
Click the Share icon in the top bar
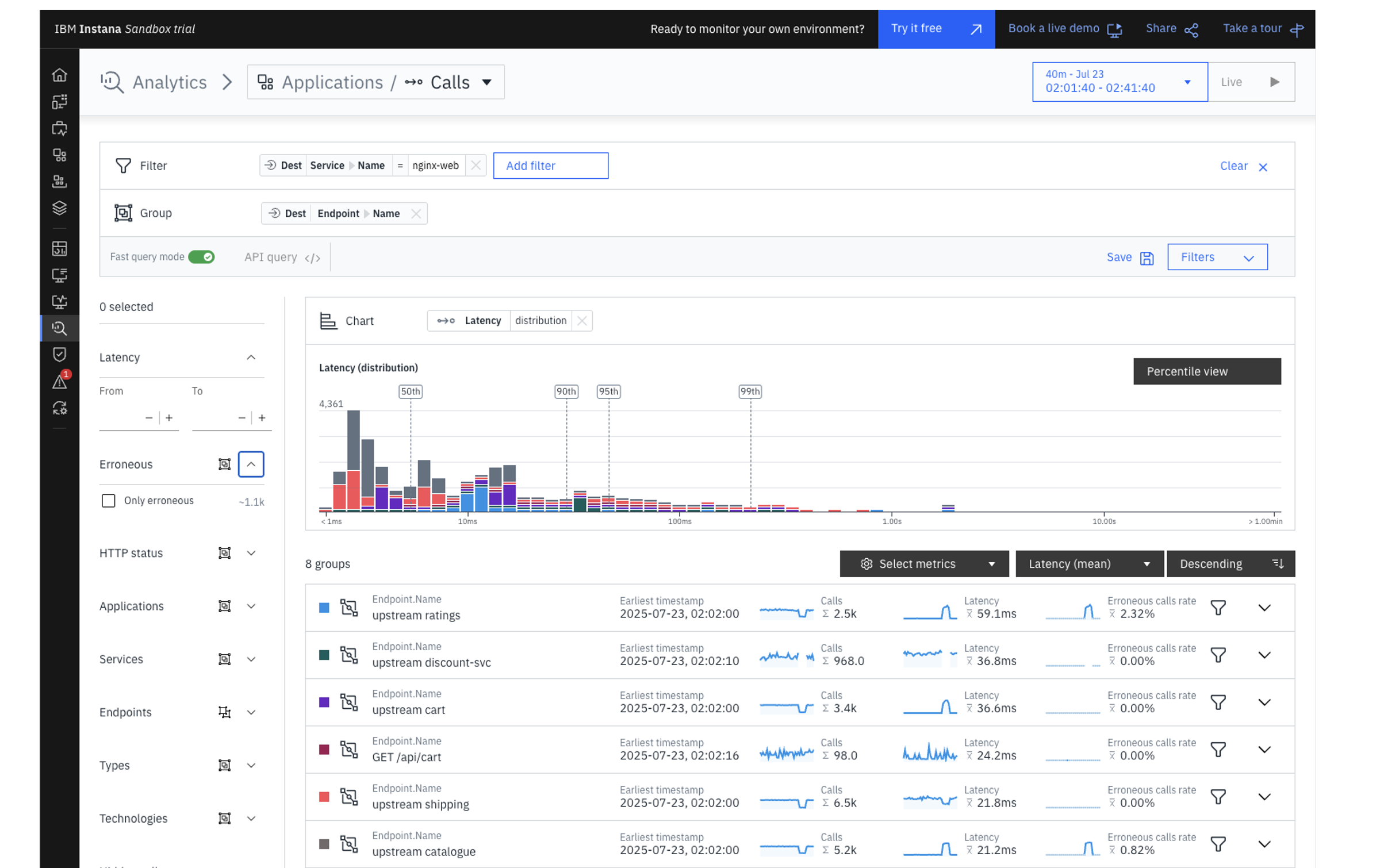[x=1191, y=29]
